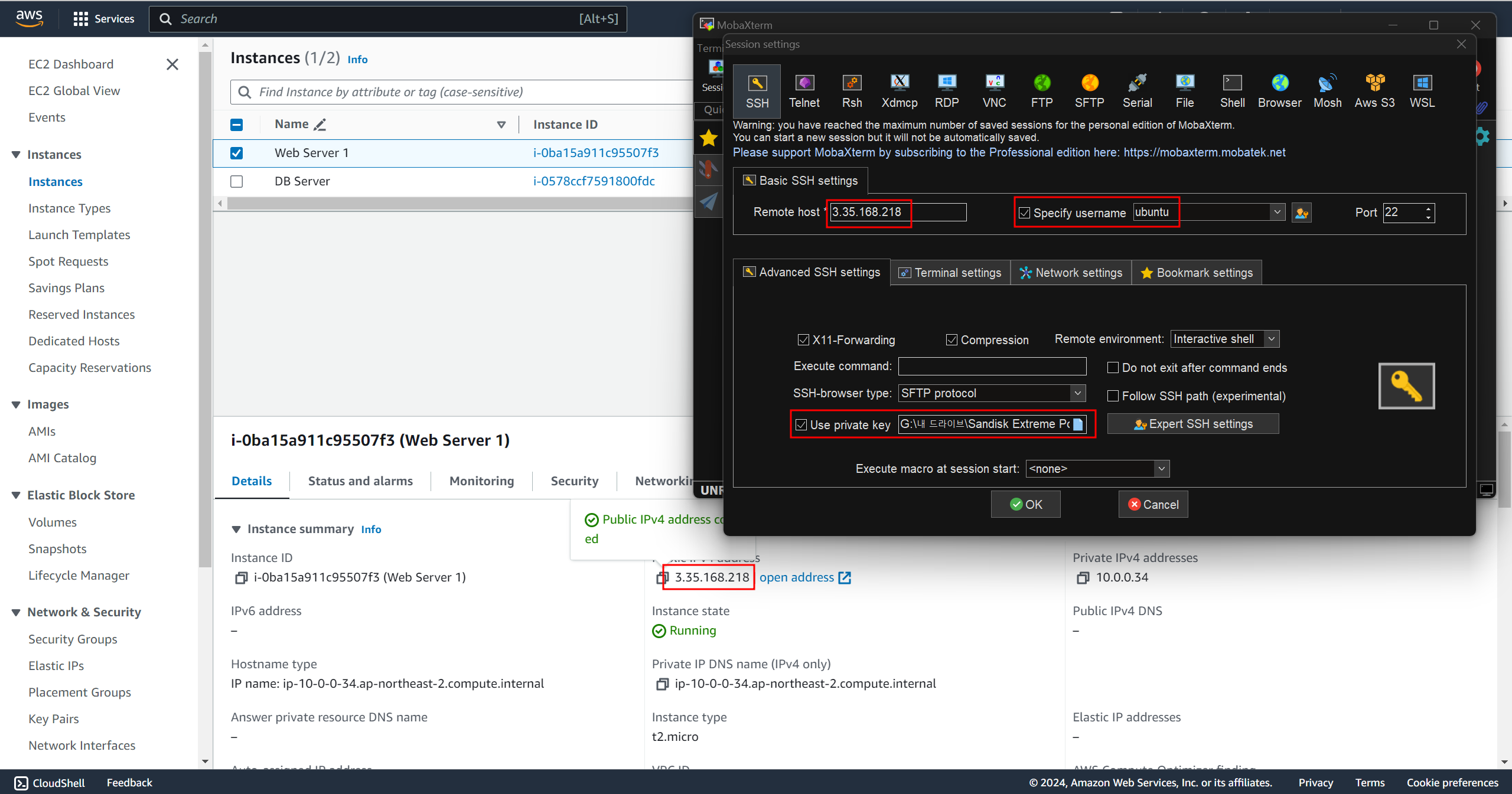
Task: Collapse the Instances sidebar section
Action: (16, 155)
